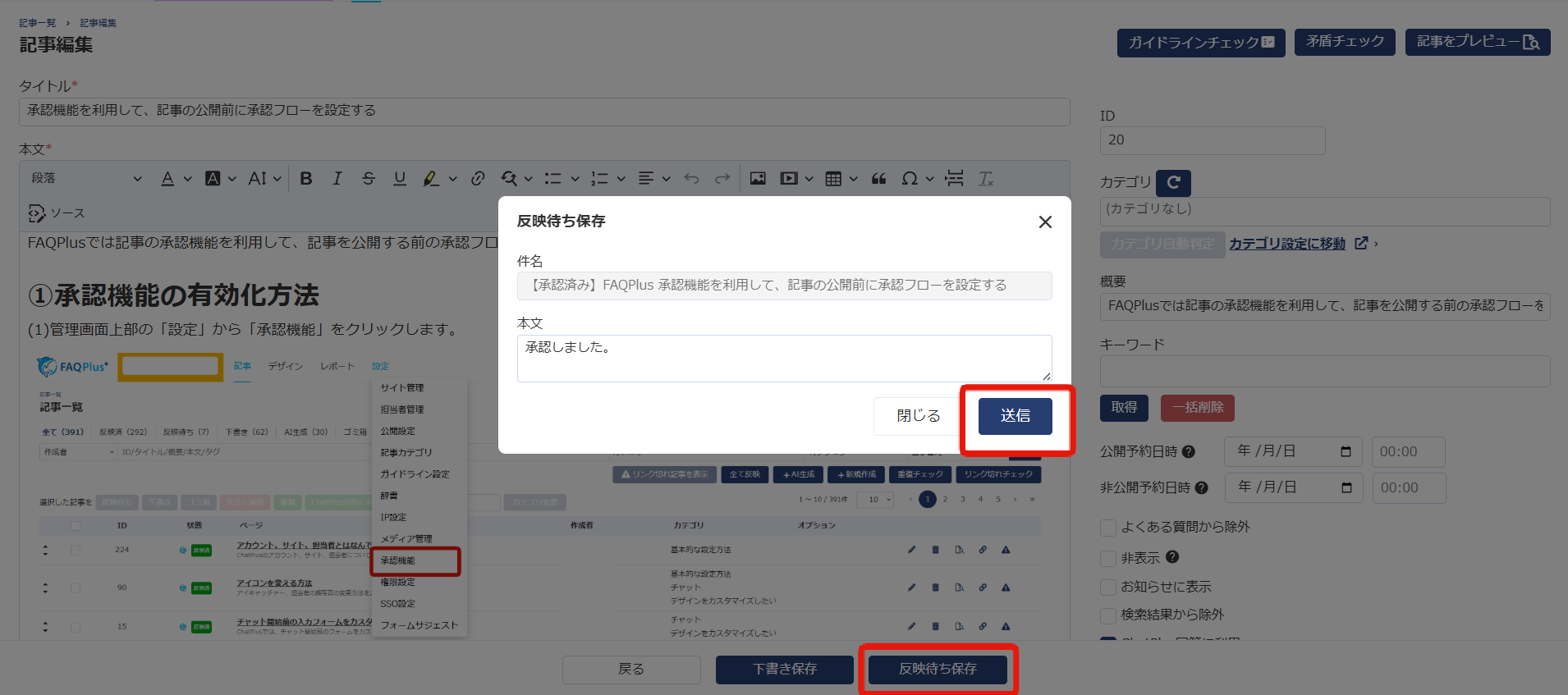
Task: Click the underline formatting icon
Action: click(x=400, y=179)
